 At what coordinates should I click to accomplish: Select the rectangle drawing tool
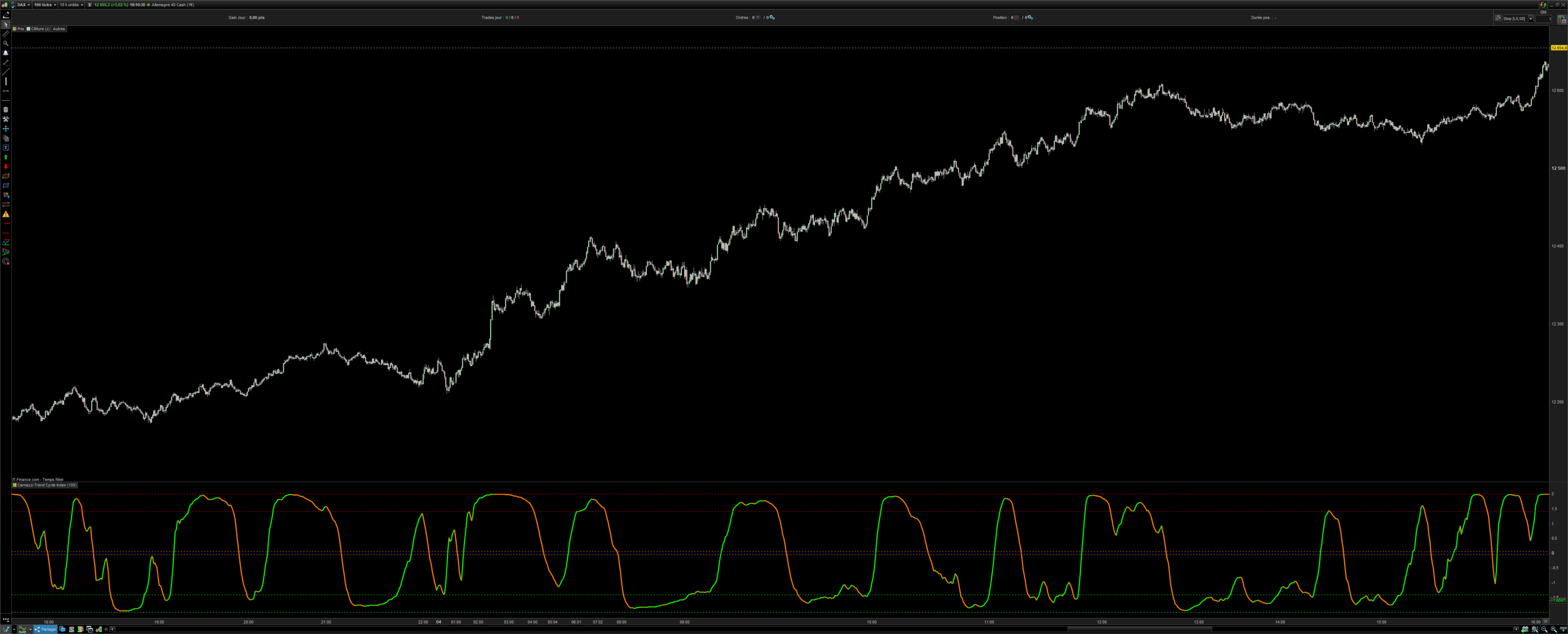click(x=5, y=185)
